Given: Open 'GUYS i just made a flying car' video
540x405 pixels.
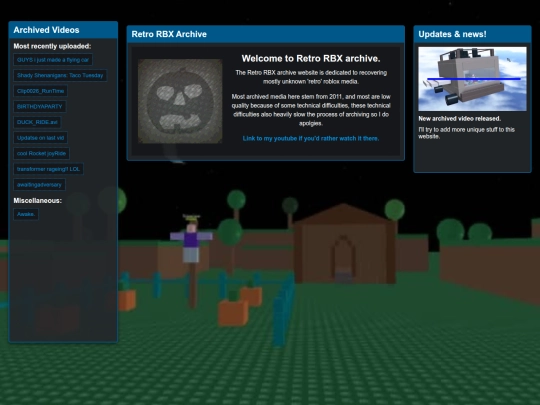Looking at the screenshot, I should click(x=53, y=60).
